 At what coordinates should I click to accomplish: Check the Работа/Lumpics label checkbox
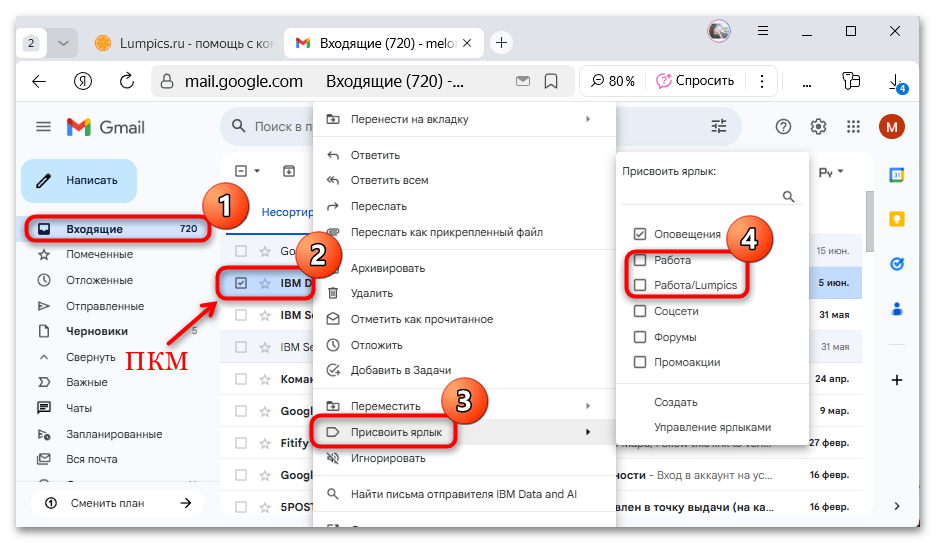pos(640,285)
